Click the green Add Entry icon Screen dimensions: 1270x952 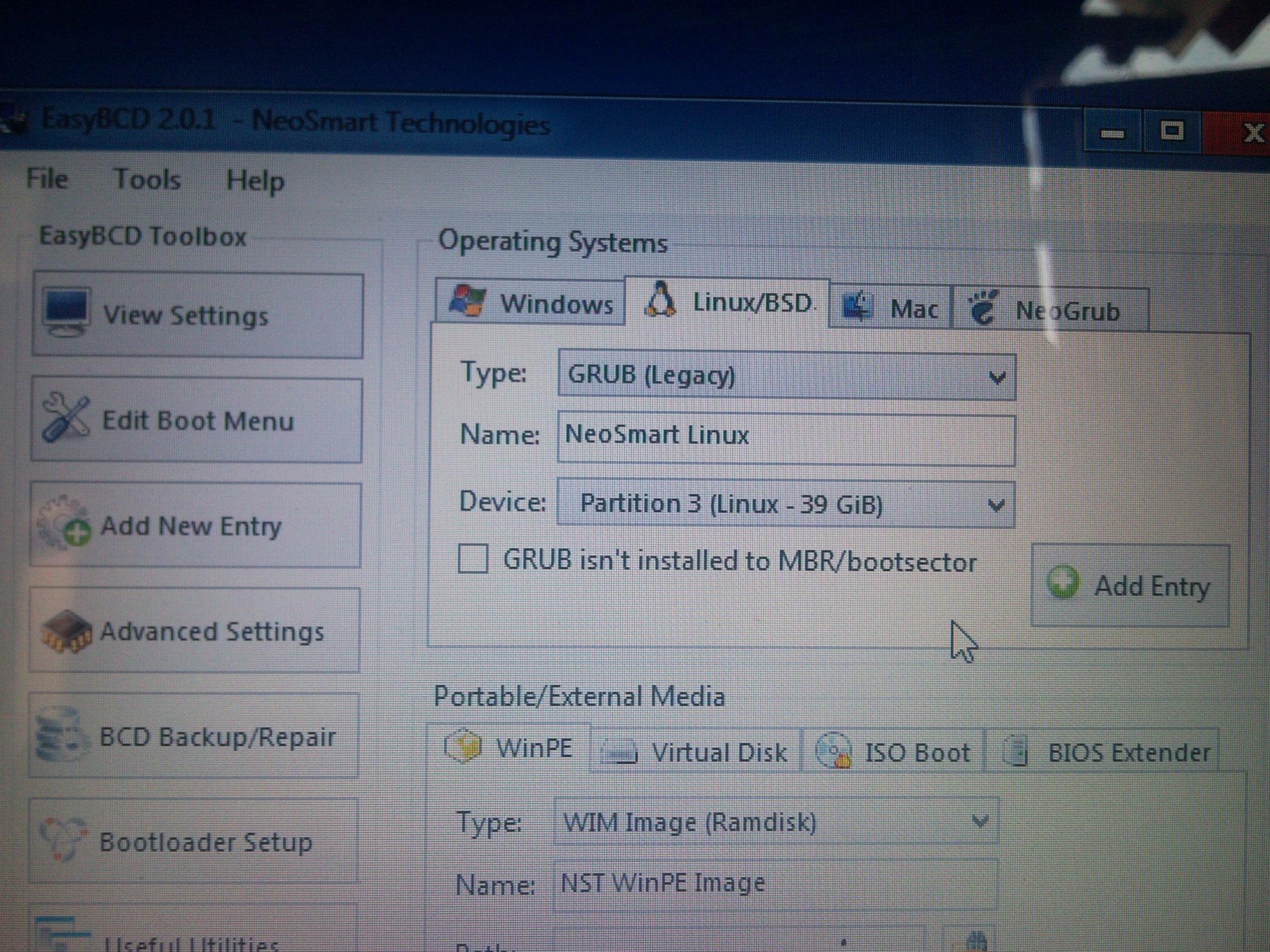coord(1062,583)
